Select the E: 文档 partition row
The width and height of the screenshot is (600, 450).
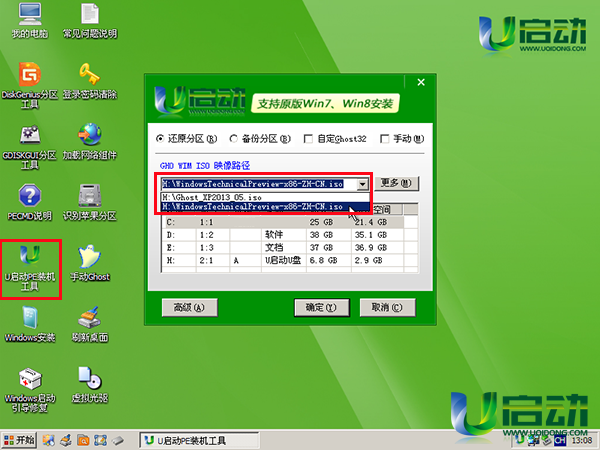[283, 248]
